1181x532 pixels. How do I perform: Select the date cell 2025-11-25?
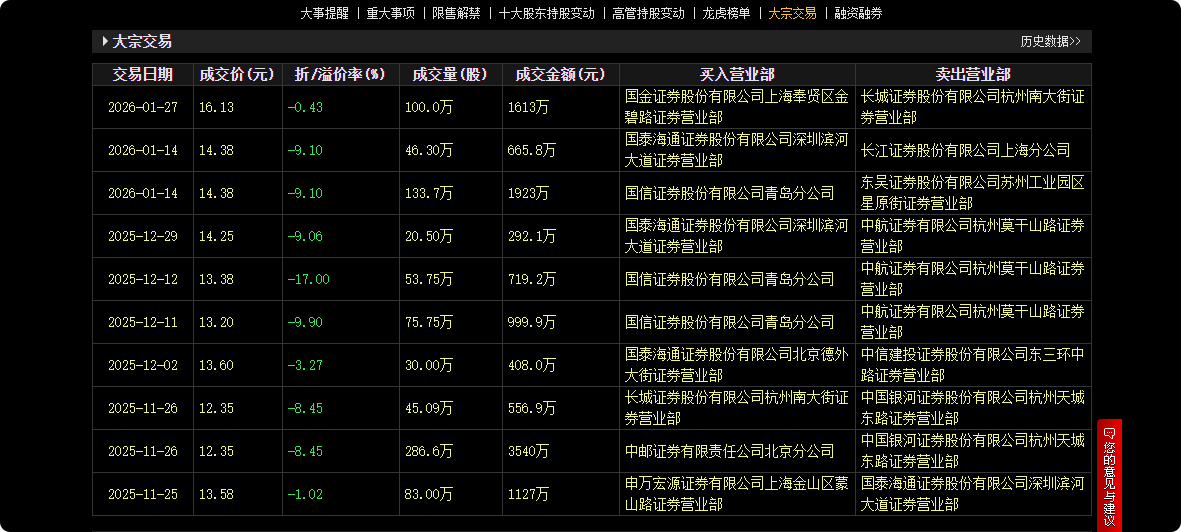point(142,494)
